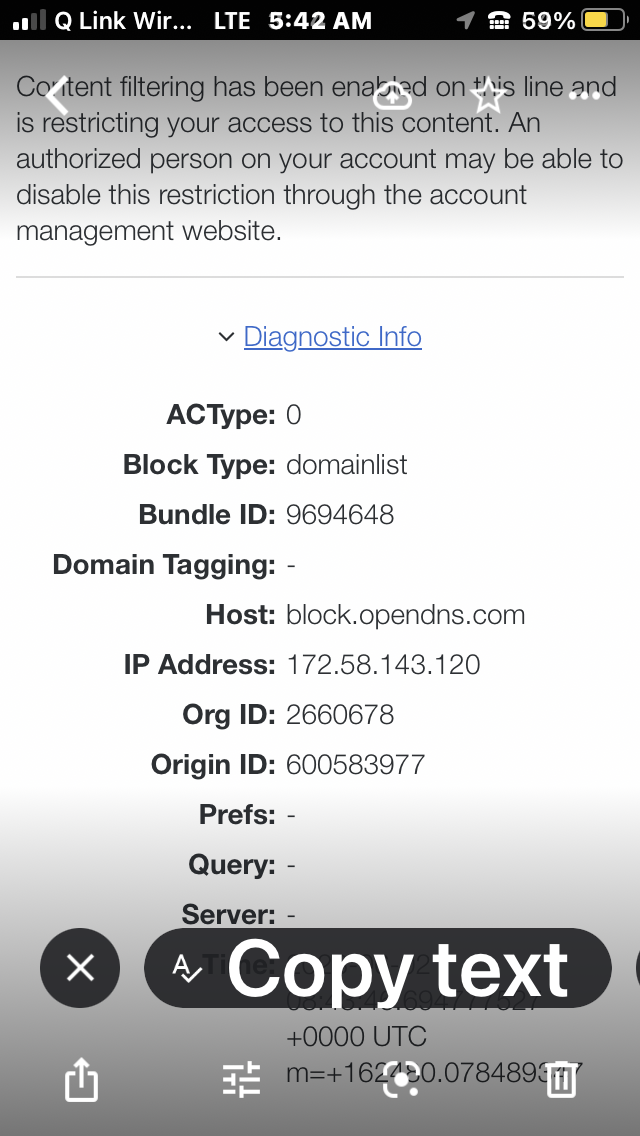Tap the Bundle ID 9694648 value
The height and width of the screenshot is (1136, 640).
(x=340, y=514)
